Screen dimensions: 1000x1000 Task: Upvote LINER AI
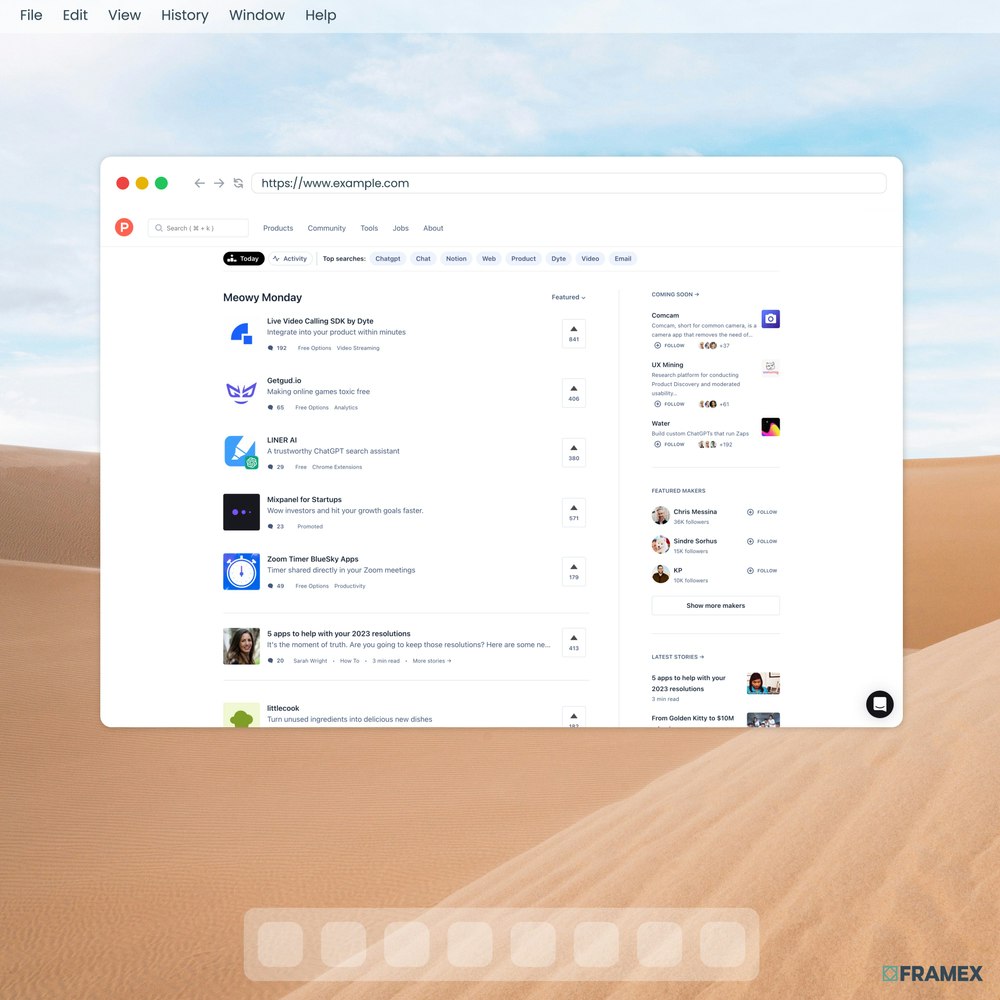pos(573,452)
